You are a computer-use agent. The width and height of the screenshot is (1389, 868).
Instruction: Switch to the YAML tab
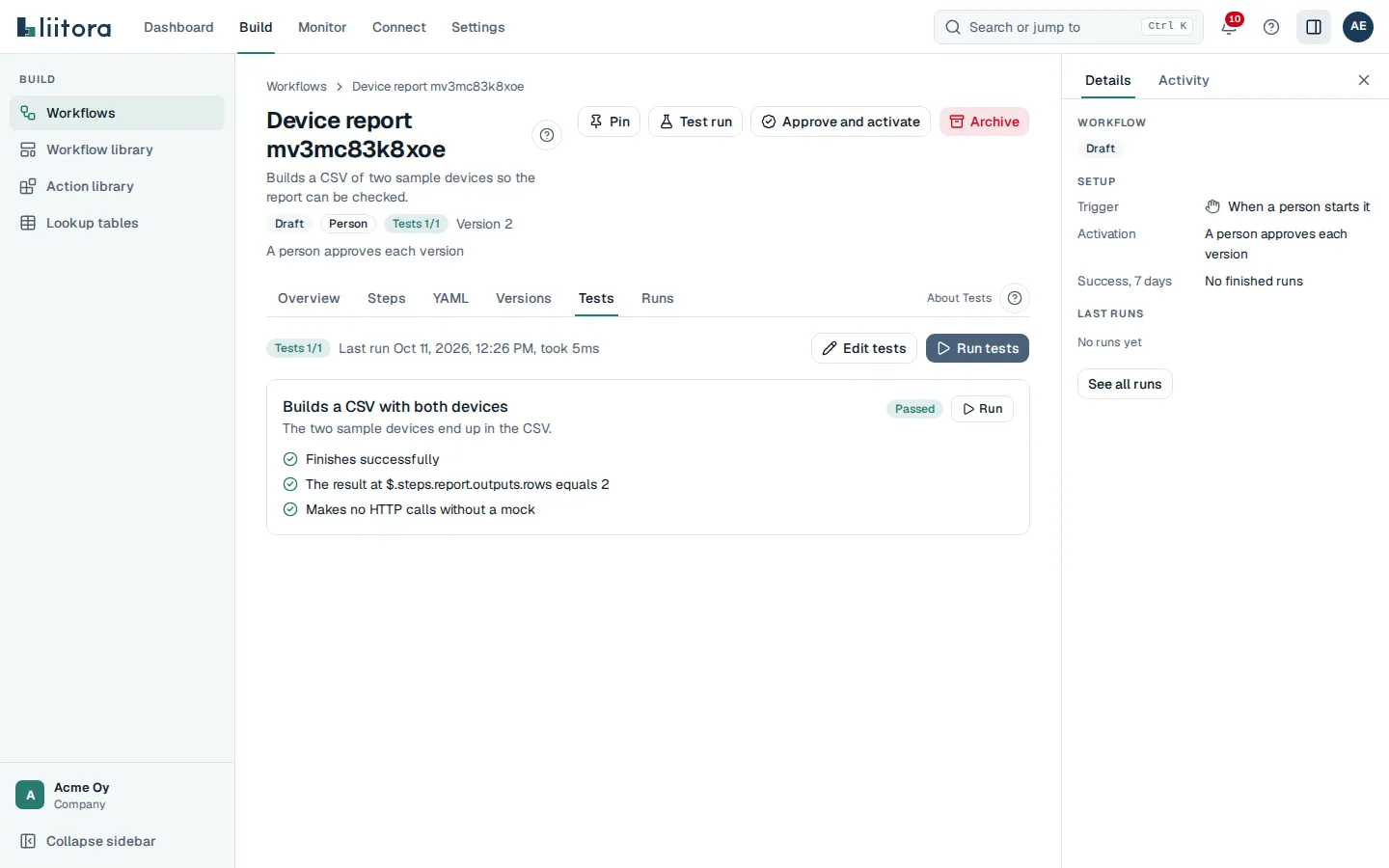tap(450, 298)
